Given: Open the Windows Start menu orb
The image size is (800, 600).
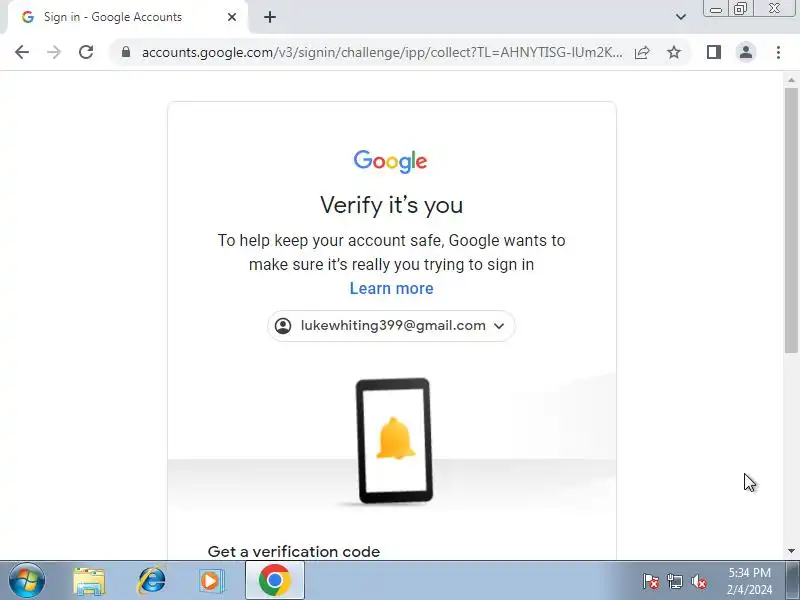Looking at the screenshot, I should (x=27, y=581).
